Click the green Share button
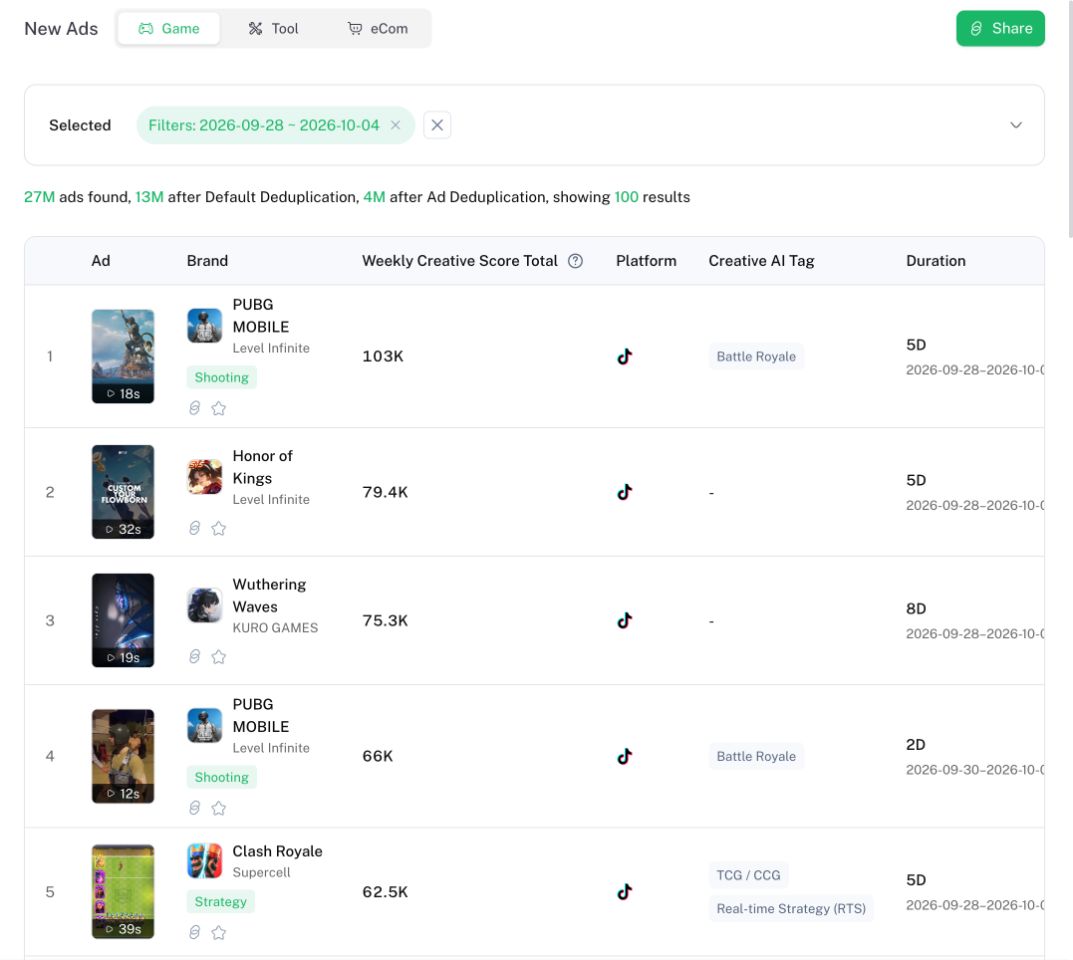The height and width of the screenshot is (960, 1073). coord(1000,29)
